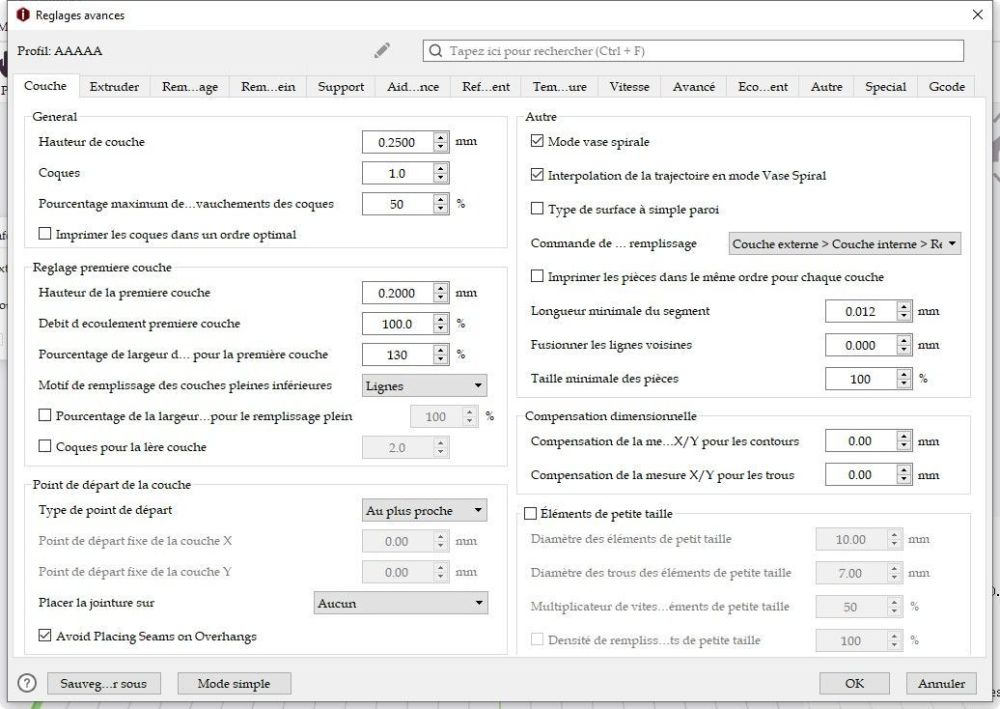
Task: Disable Mode vase spirale checkbox
Action: 537,141
